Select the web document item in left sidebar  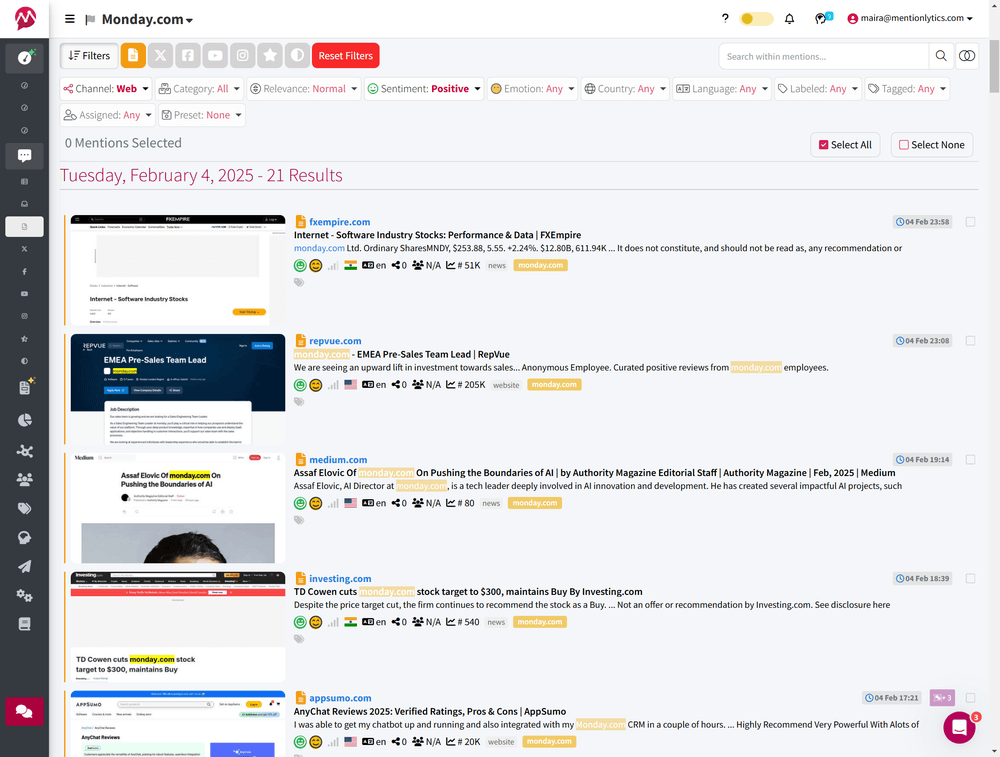point(25,226)
